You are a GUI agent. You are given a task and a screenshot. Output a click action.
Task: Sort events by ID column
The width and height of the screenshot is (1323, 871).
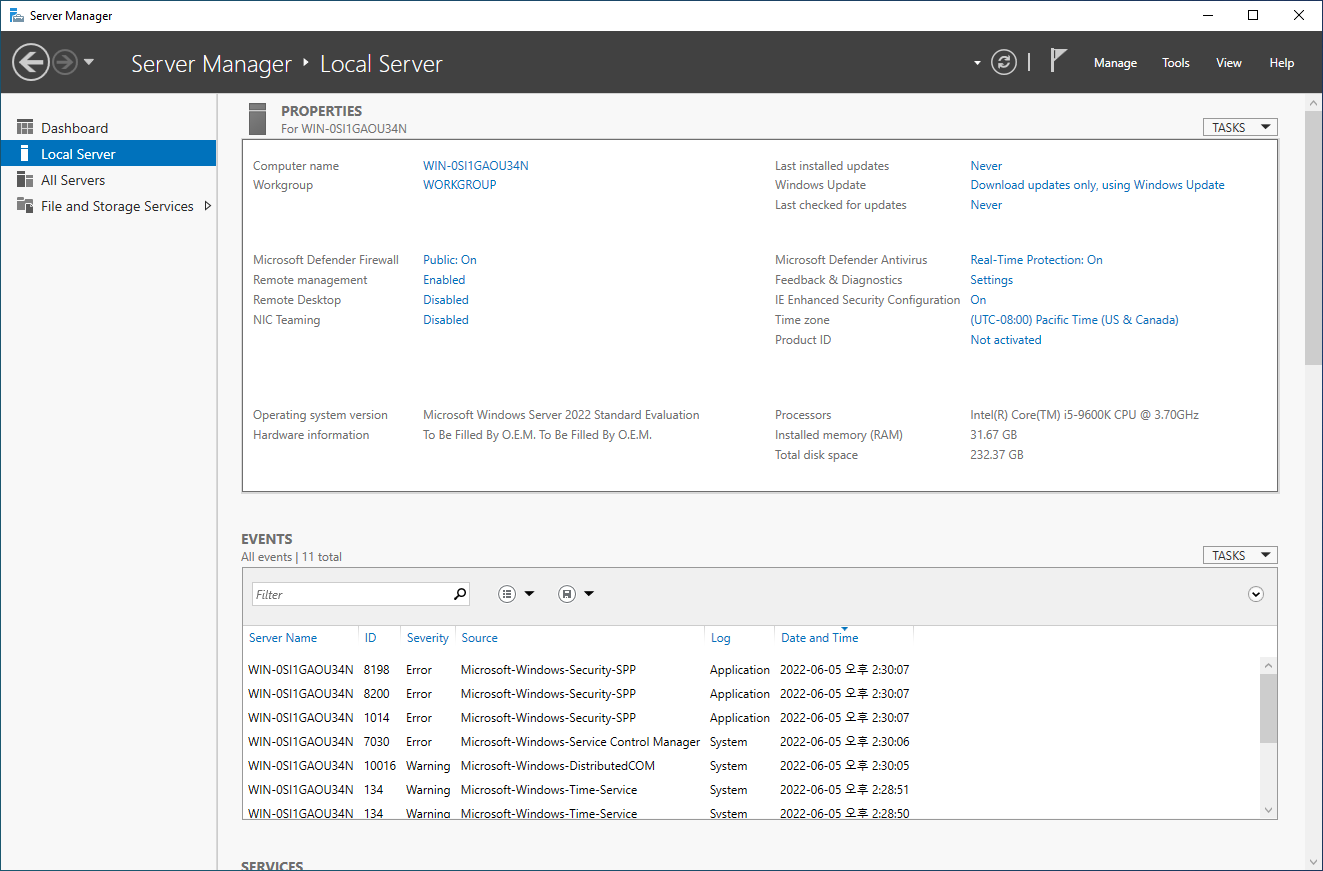pos(371,638)
